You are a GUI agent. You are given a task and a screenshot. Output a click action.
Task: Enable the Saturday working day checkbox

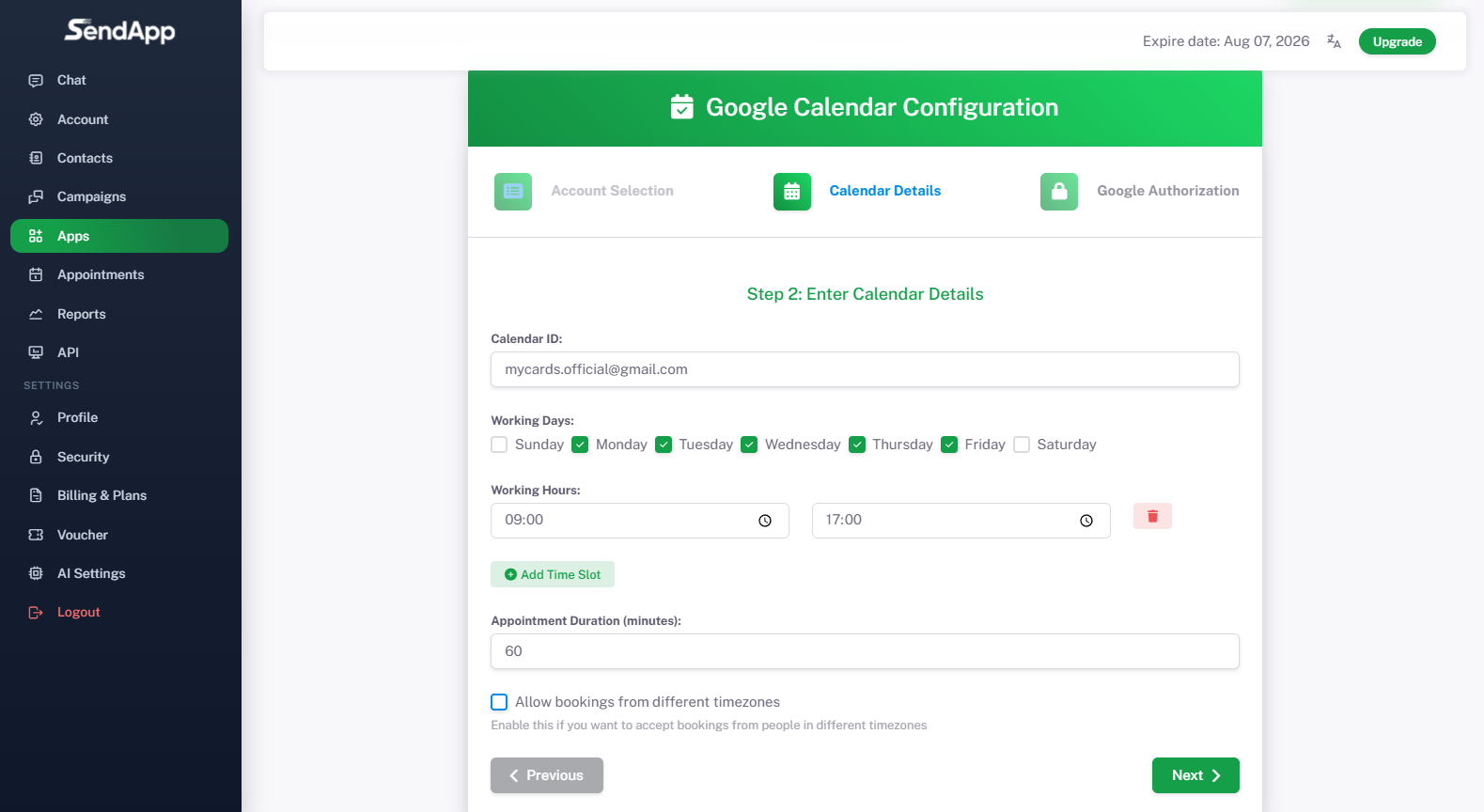[x=1022, y=445]
